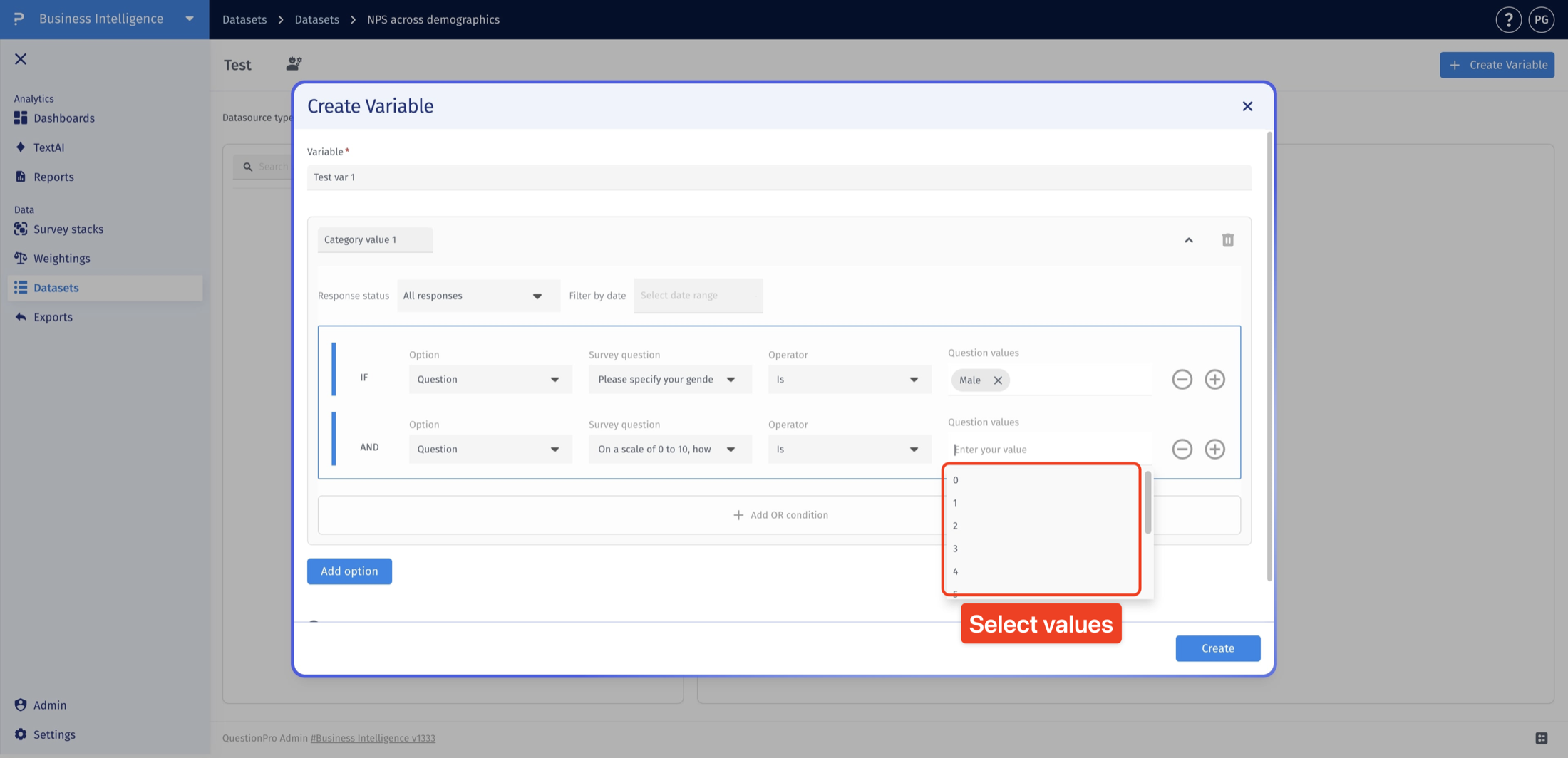Click the values list scrollbar
The height and width of the screenshot is (758, 1568).
1147,502
